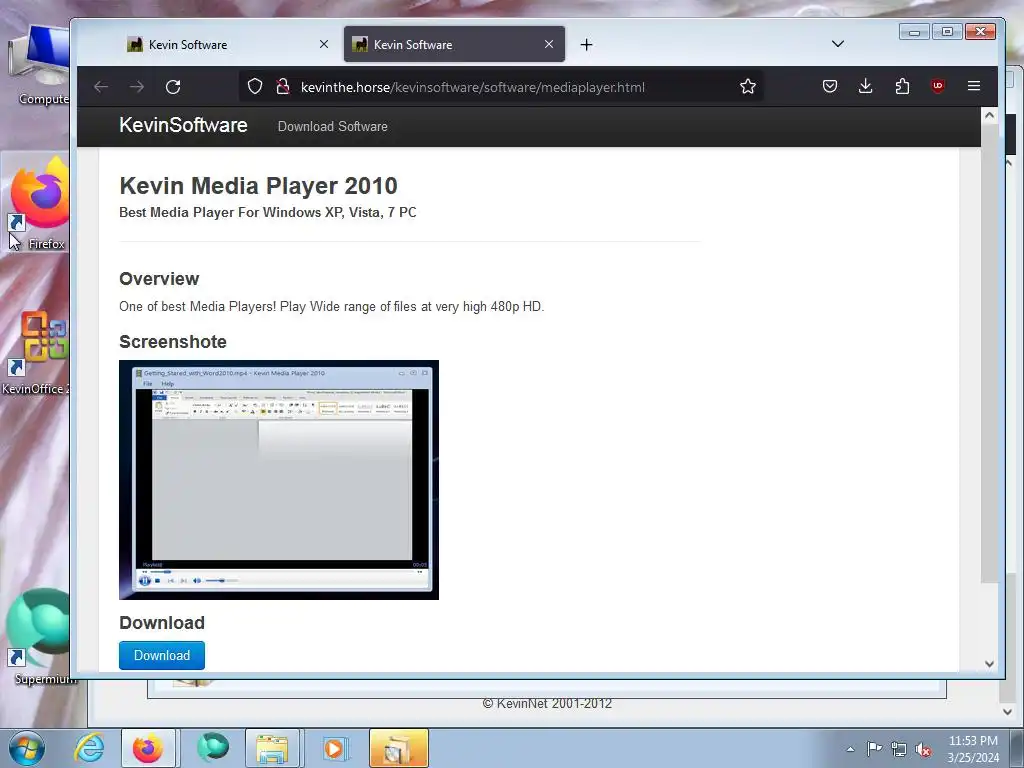Open Windows Explorer from taskbar

pyautogui.click(x=272, y=748)
